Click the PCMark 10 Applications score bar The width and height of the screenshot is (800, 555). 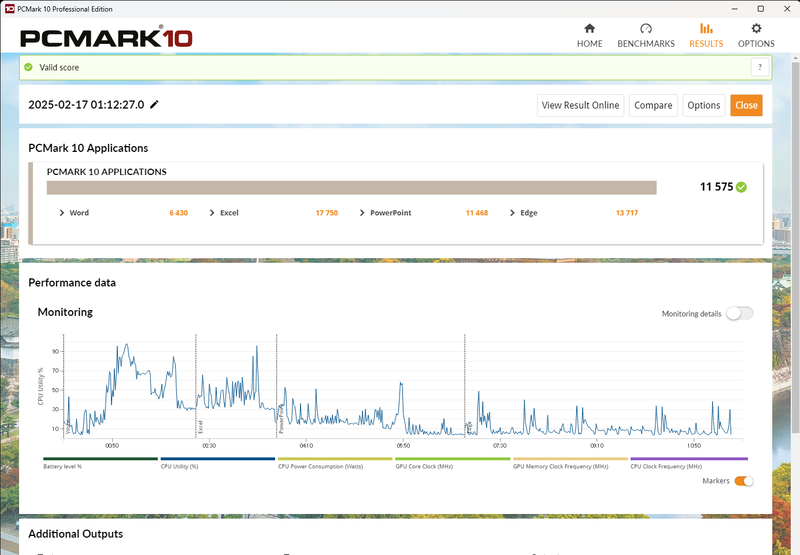352,188
